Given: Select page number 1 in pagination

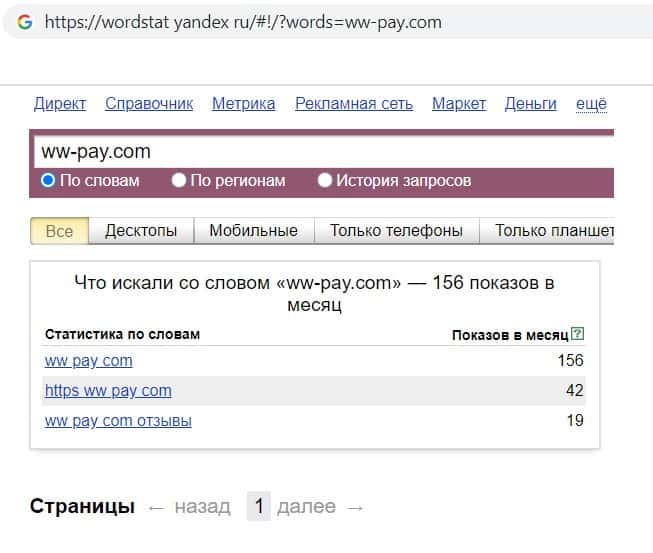Looking at the screenshot, I should [x=259, y=506].
